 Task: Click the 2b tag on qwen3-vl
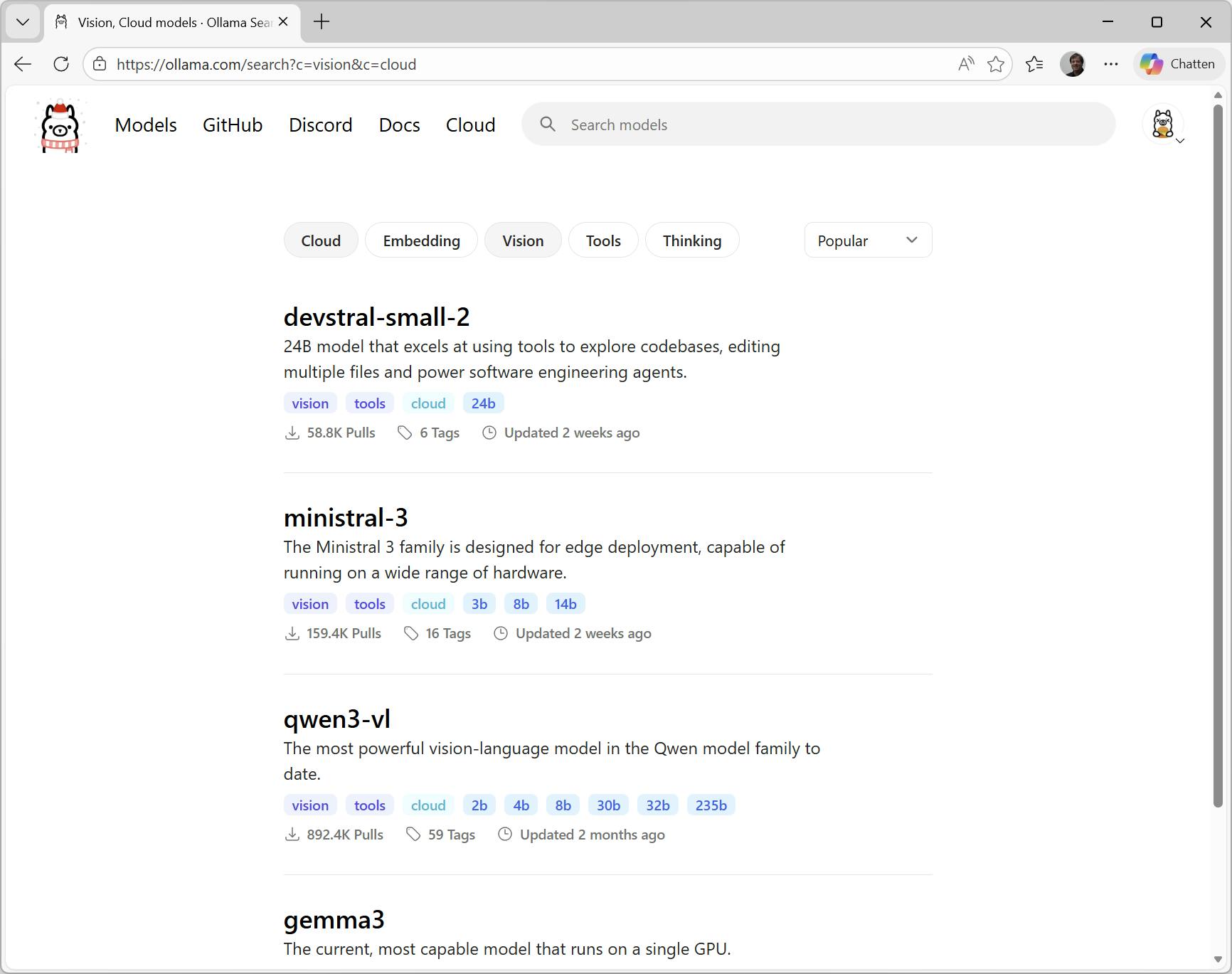tap(479, 805)
